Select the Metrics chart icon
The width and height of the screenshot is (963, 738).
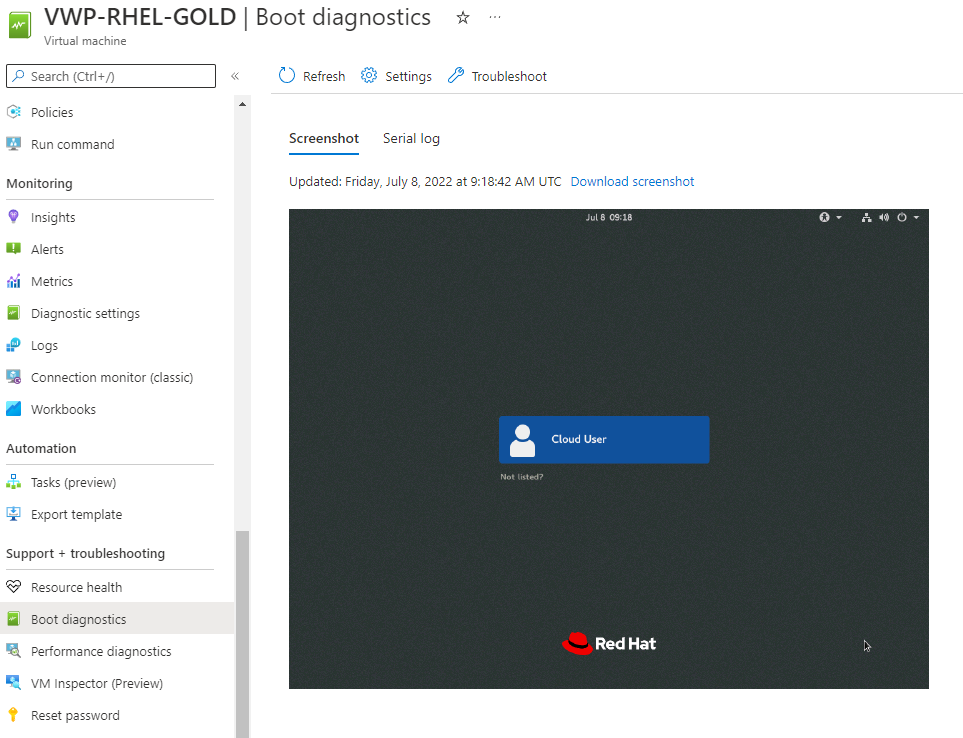(x=14, y=281)
